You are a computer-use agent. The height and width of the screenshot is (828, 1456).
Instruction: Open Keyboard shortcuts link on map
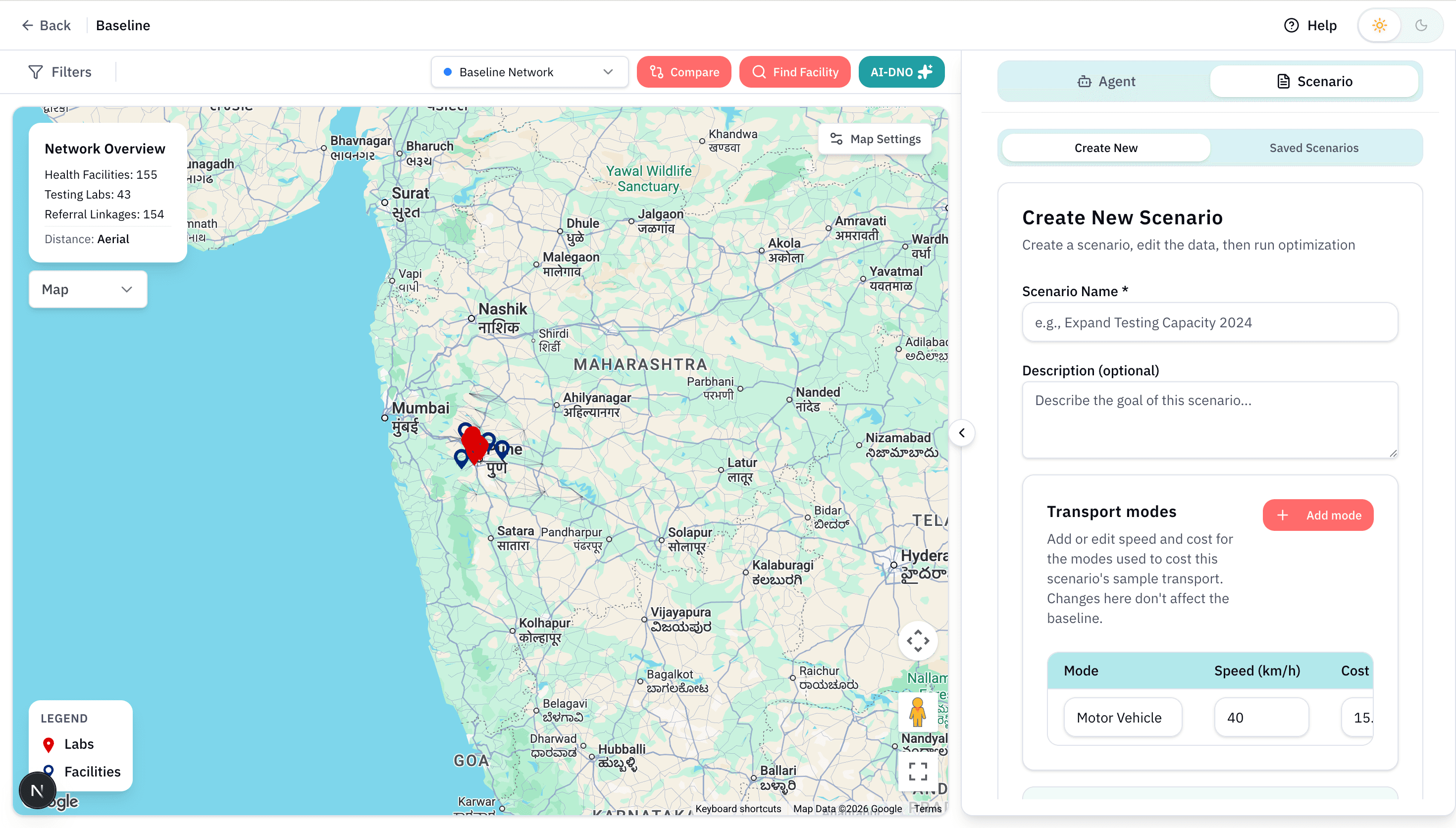tap(737, 809)
